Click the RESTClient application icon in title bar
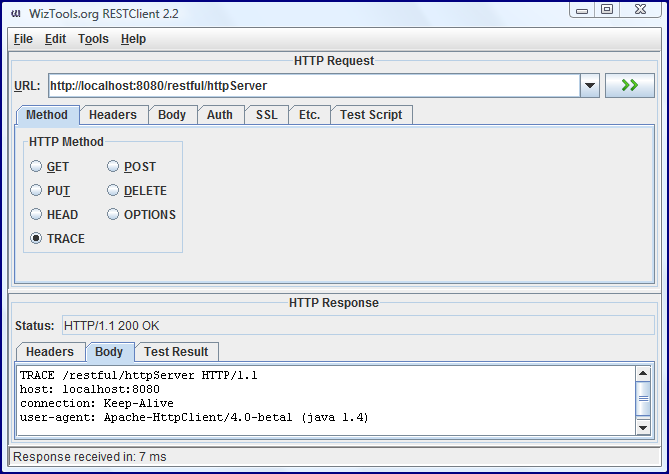 pyautogui.click(x=16, y=14)
